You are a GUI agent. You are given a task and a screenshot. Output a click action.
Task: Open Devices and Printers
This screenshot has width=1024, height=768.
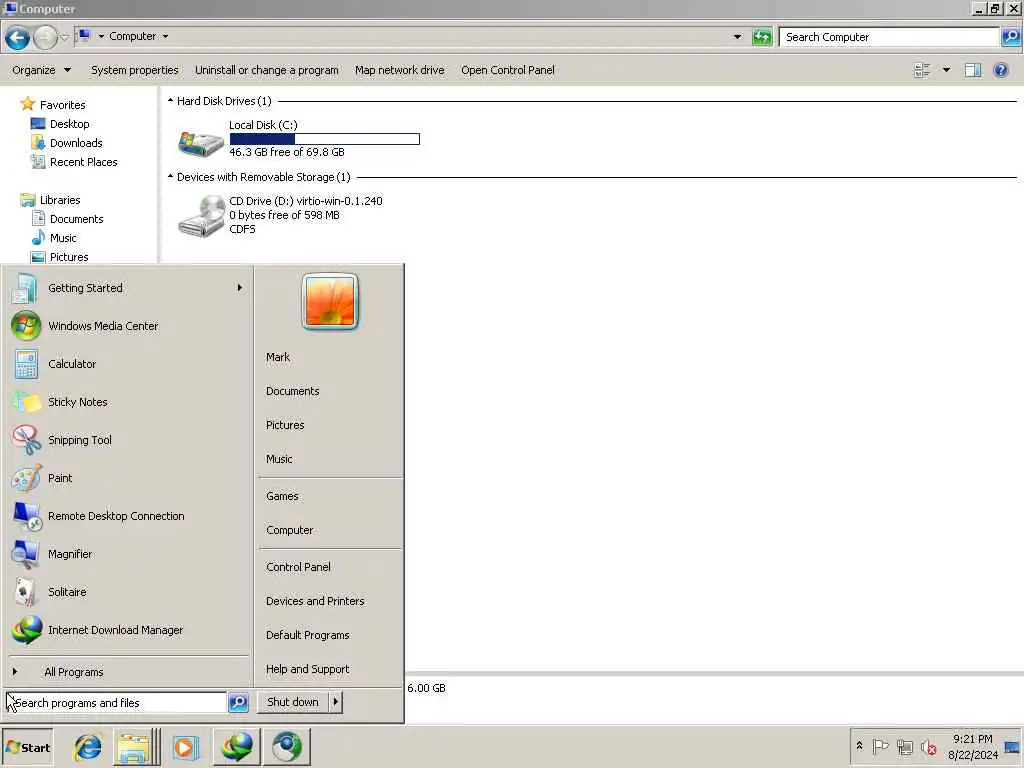click(315, 601)
